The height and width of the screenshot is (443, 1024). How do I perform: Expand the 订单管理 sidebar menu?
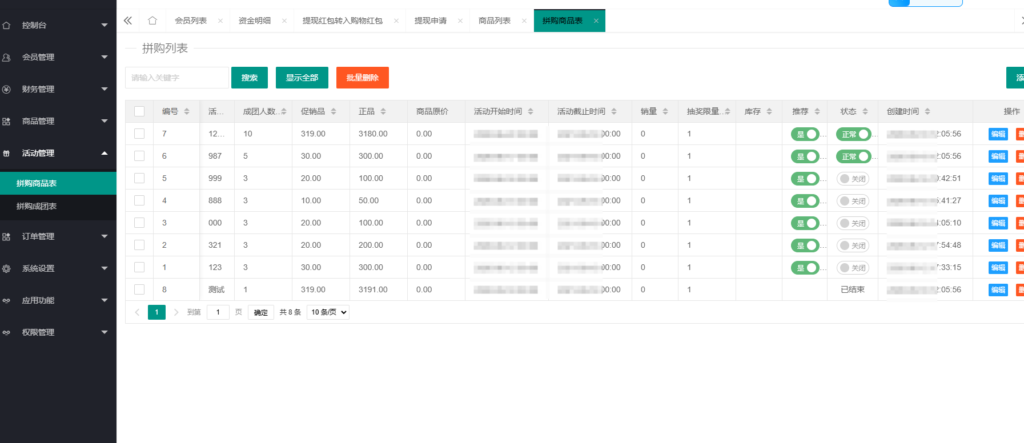[104, 237]
